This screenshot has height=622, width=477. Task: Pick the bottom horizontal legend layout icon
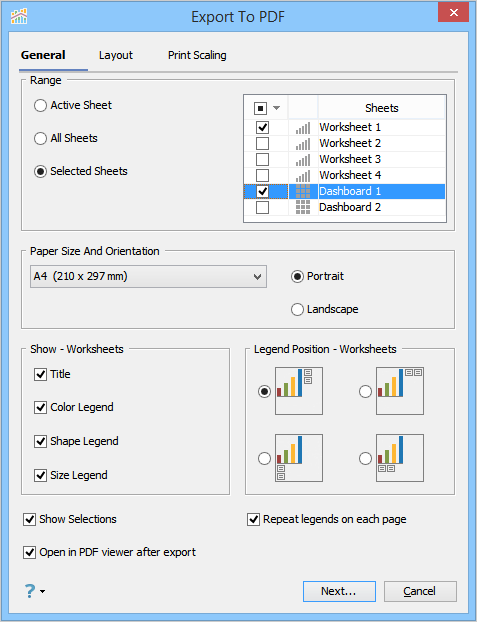coord(400,458)
